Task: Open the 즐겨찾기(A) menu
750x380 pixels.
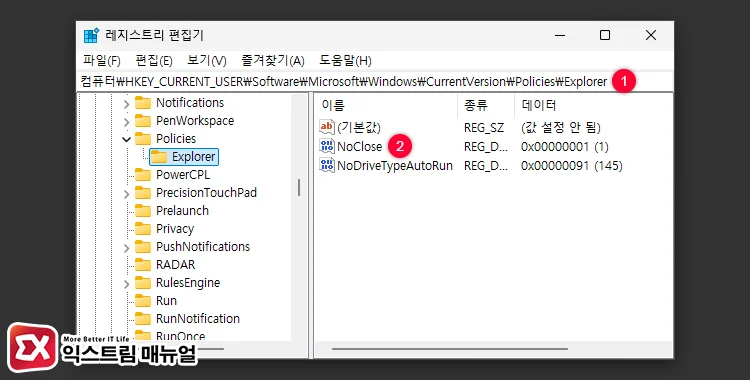Action: 273,61
